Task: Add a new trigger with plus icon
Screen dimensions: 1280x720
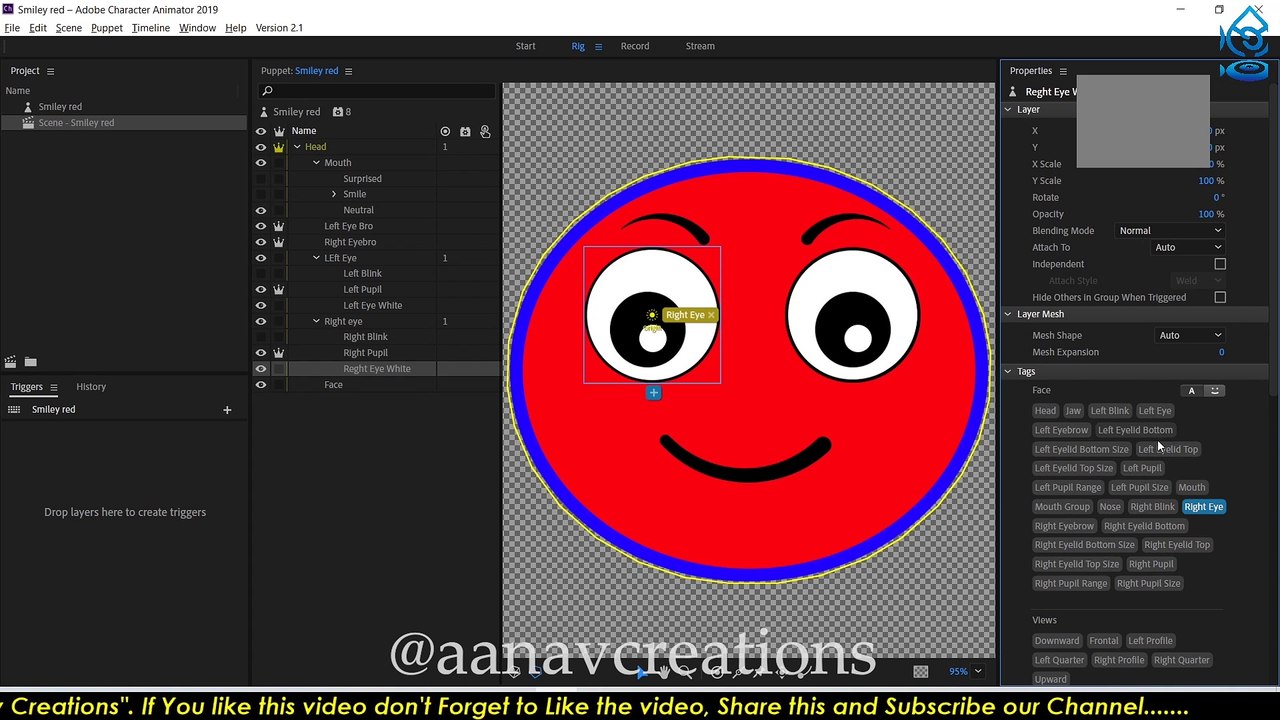Action: click(x=227, y=410)
